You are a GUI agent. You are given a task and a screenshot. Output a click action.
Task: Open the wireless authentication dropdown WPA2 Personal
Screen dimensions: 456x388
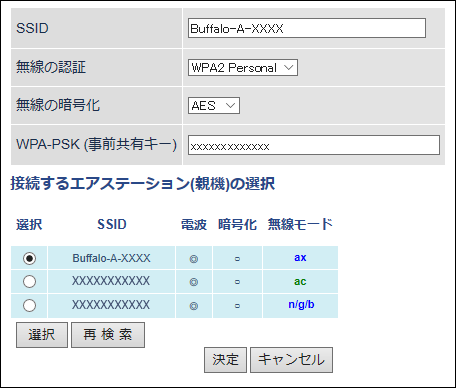click(x=243, y=68)
